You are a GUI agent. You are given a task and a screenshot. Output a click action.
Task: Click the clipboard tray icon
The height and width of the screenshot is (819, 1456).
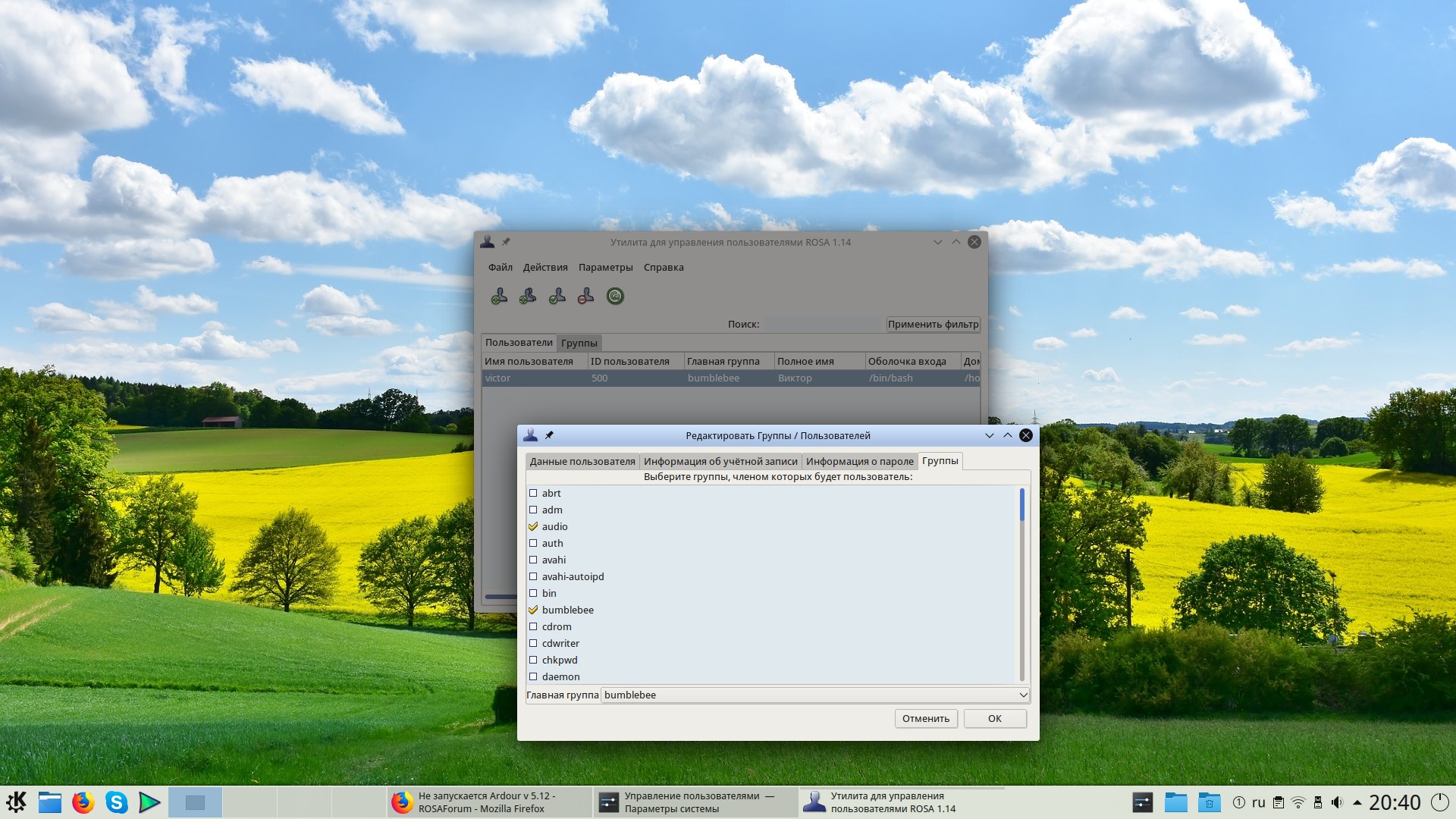point(1279,802)
